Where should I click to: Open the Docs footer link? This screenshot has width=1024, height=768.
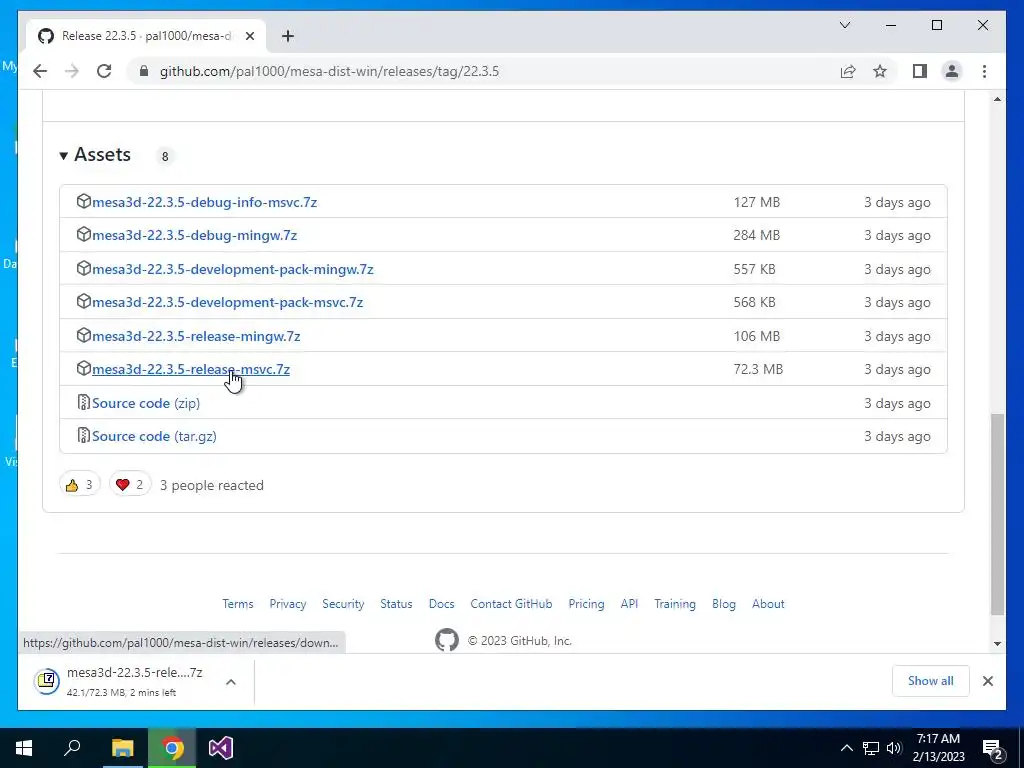(441, 604)
